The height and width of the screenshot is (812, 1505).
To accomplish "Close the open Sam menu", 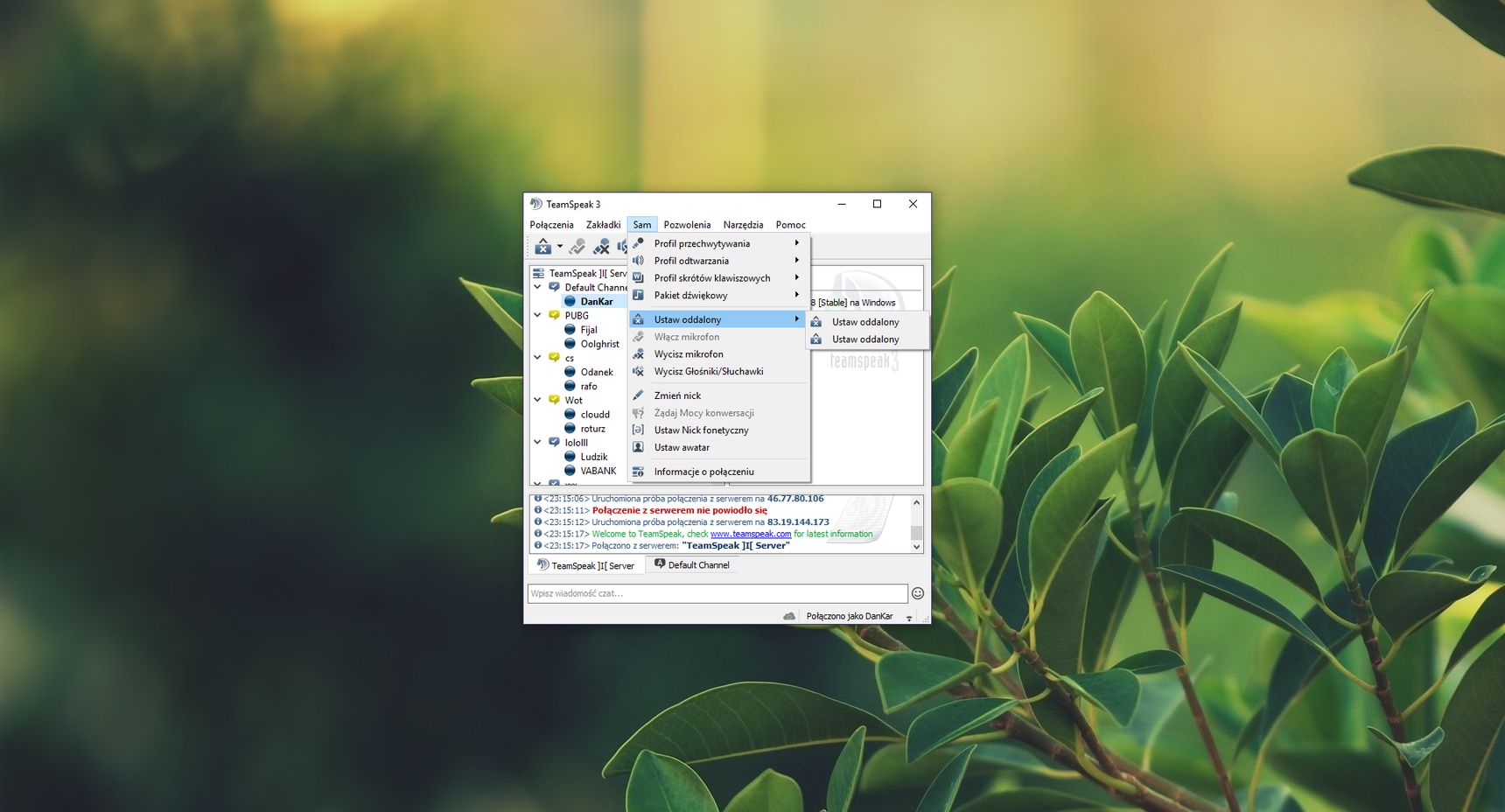I will (x=642, y=225).
